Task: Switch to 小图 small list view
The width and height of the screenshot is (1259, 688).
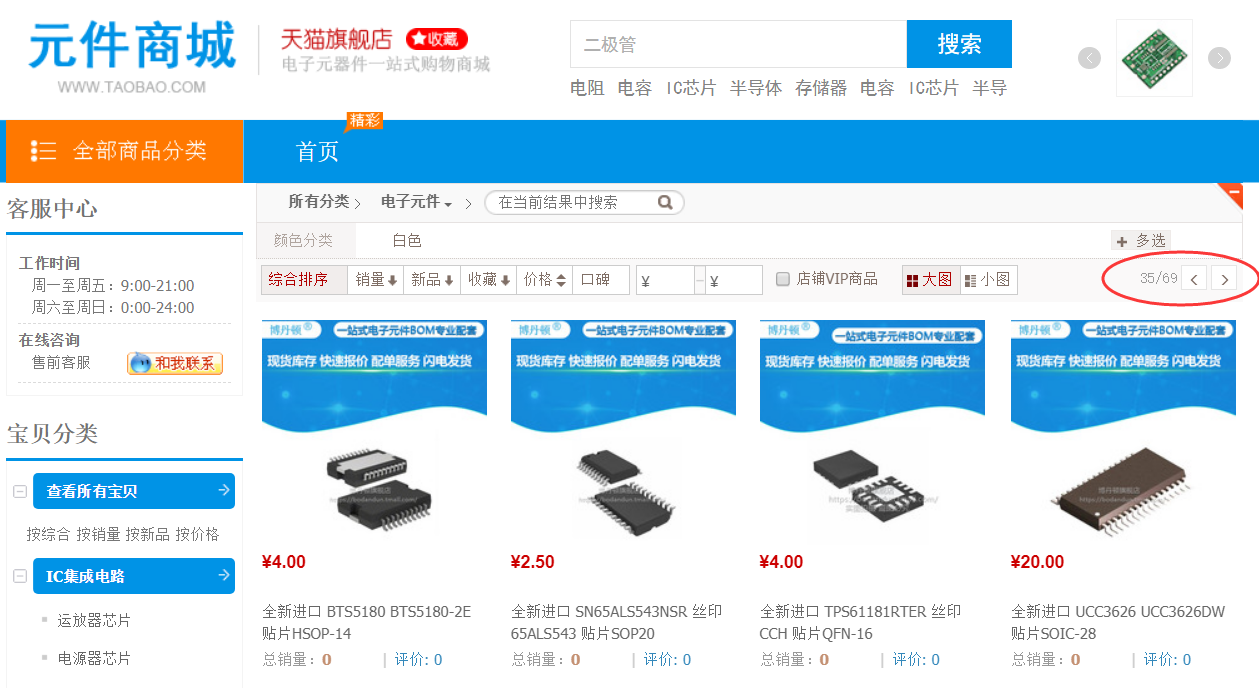Action: (988, 280)
